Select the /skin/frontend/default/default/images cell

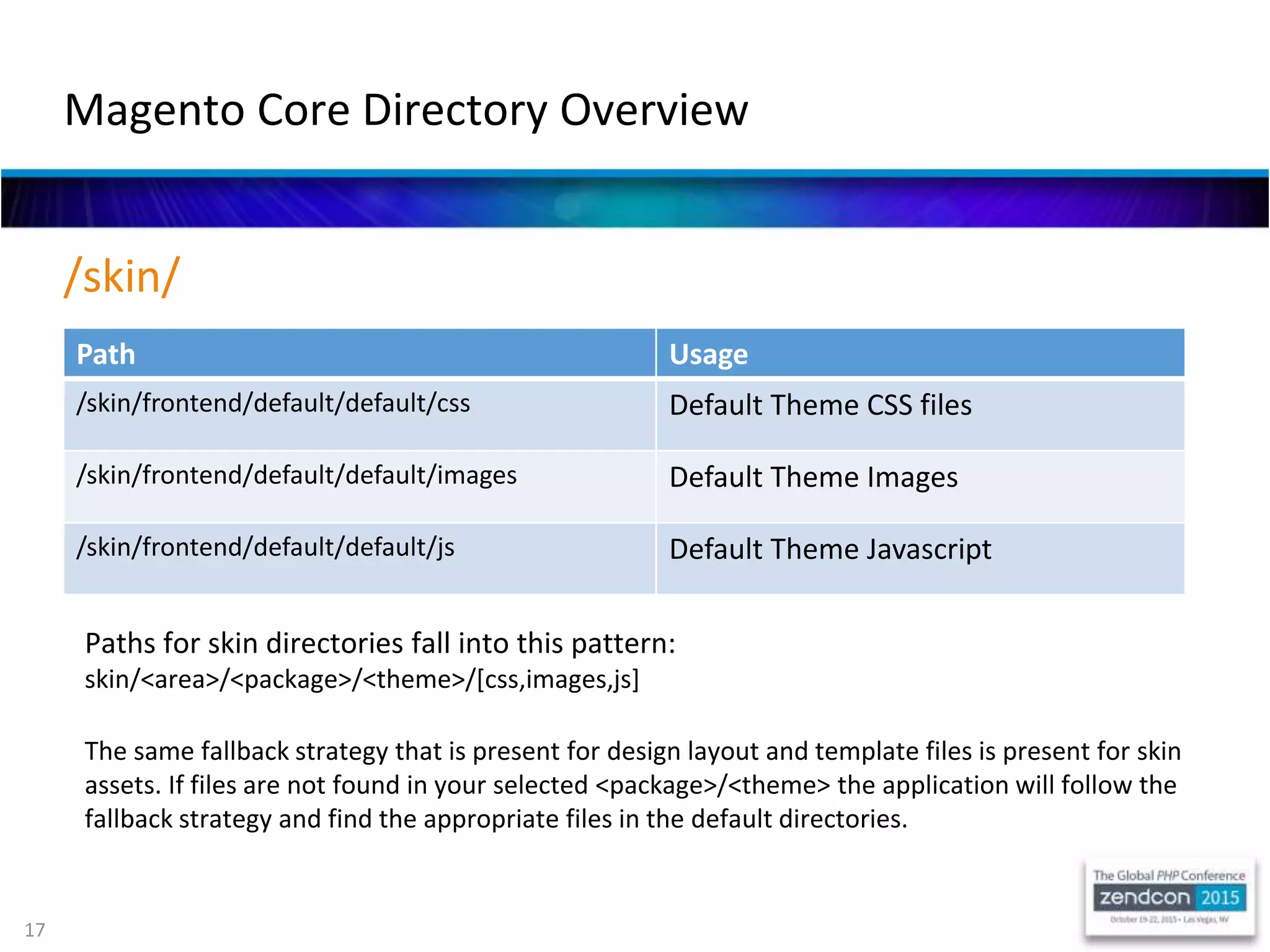[x=360, y=487]
